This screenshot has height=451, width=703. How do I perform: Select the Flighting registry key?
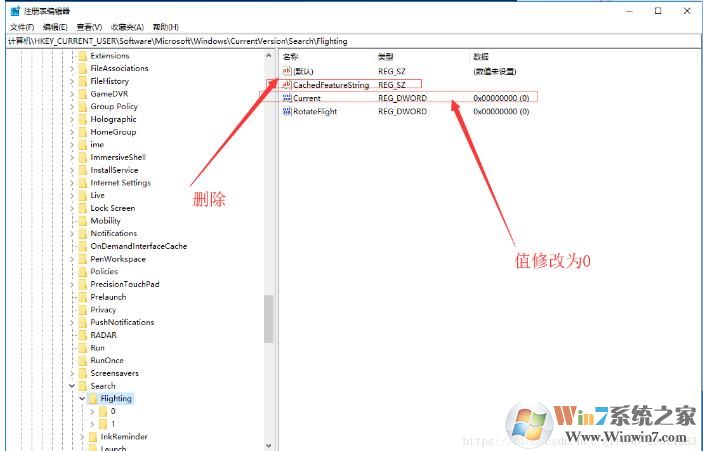pos(116,399)
